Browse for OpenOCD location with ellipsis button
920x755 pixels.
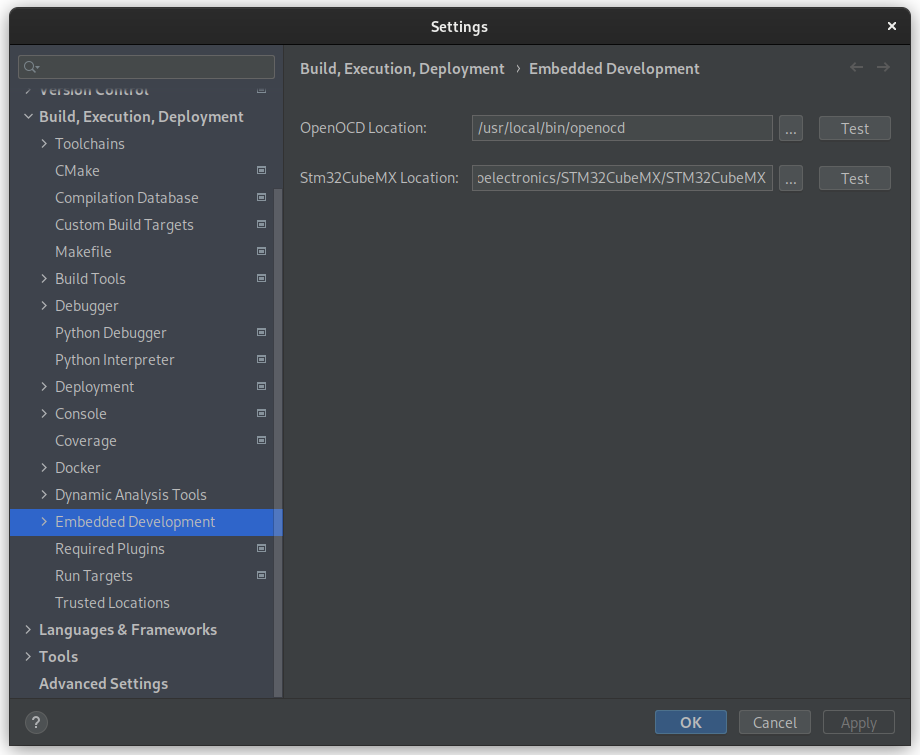click(x=790, y=128)
